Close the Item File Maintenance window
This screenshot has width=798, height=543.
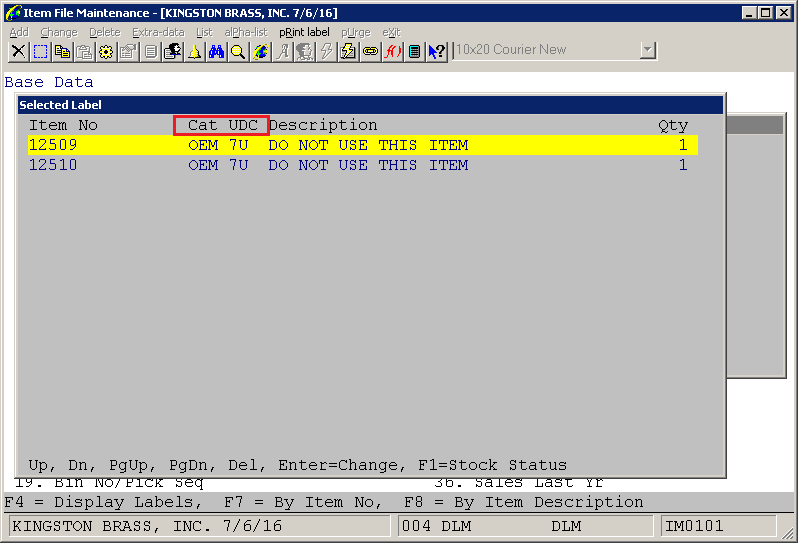pyautogui.click(x=784, y=13)
